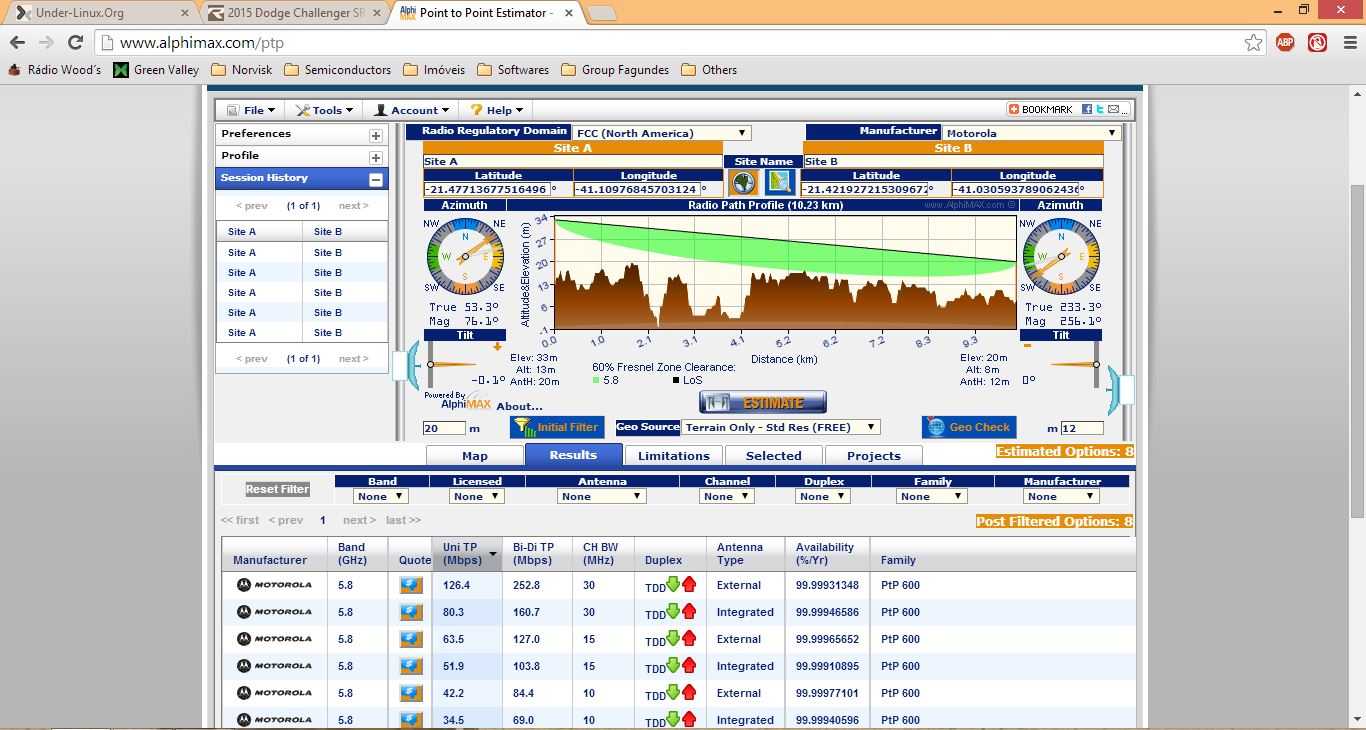Image resolution: width=1366 pixels, height=730 pixels.
Task: Click the Reset Filter button
Action: [278, 489]
